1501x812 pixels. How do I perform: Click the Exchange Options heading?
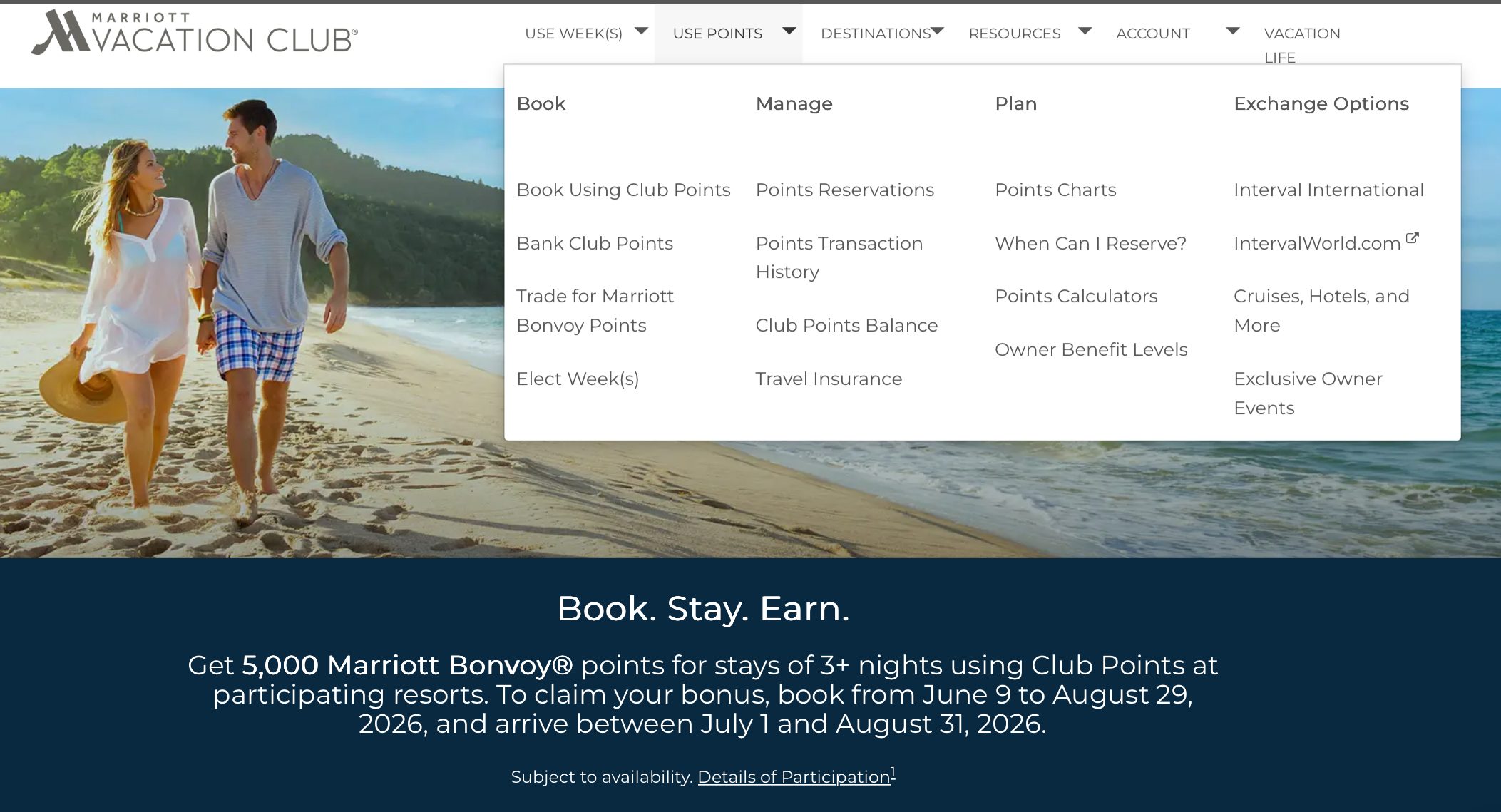point(1321,103)
